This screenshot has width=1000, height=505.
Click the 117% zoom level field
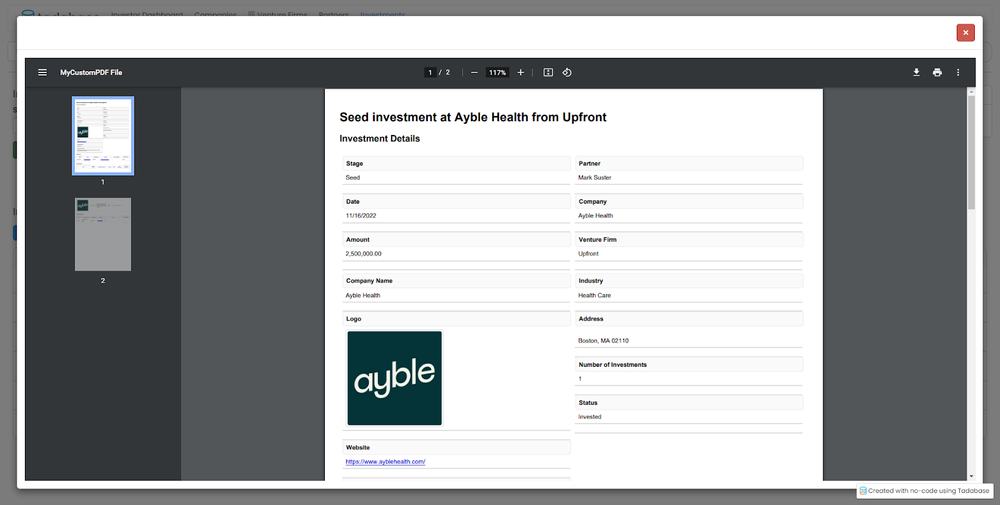(497, 73)
